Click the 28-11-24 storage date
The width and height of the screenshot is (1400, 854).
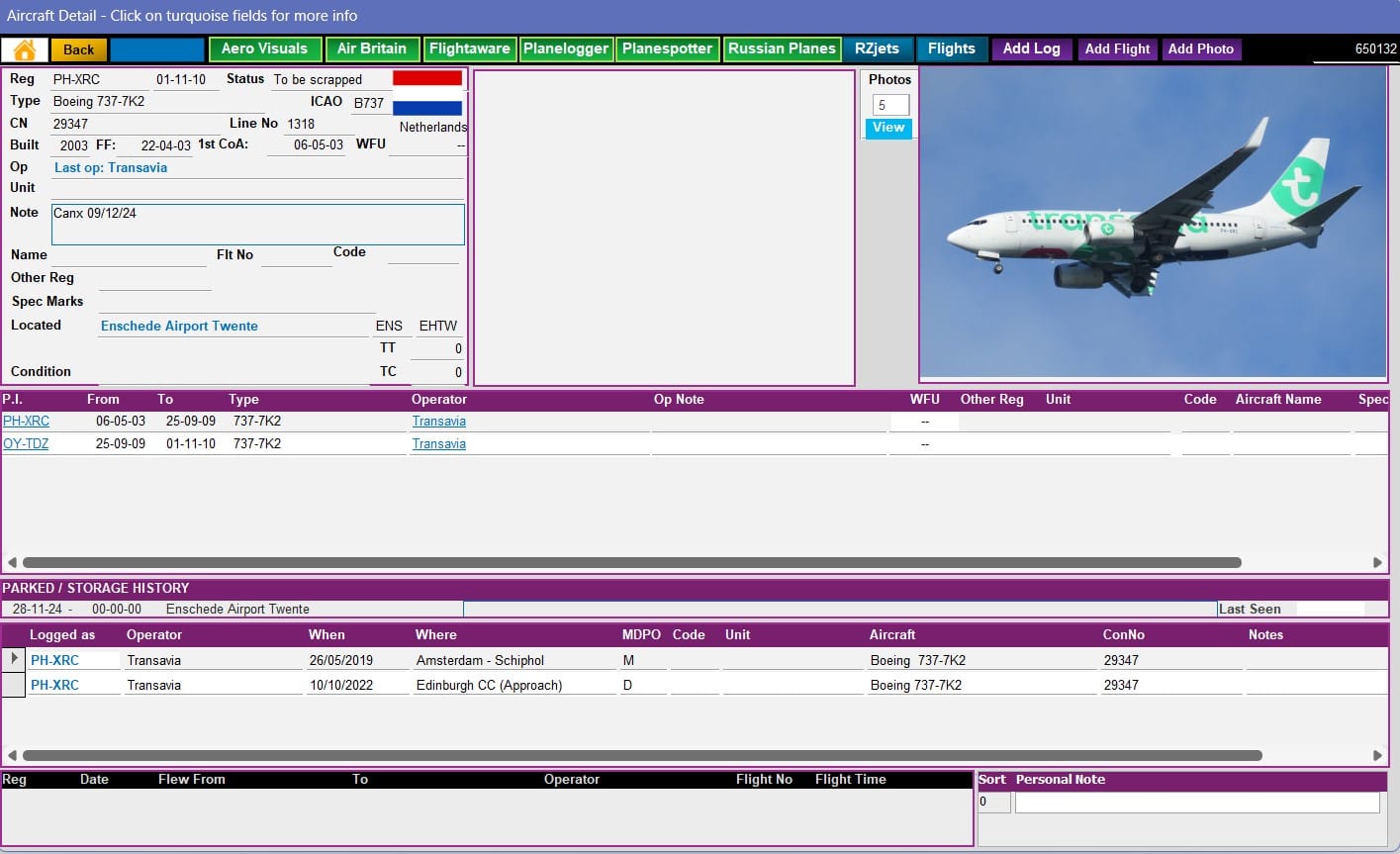(x=37, y=609)
